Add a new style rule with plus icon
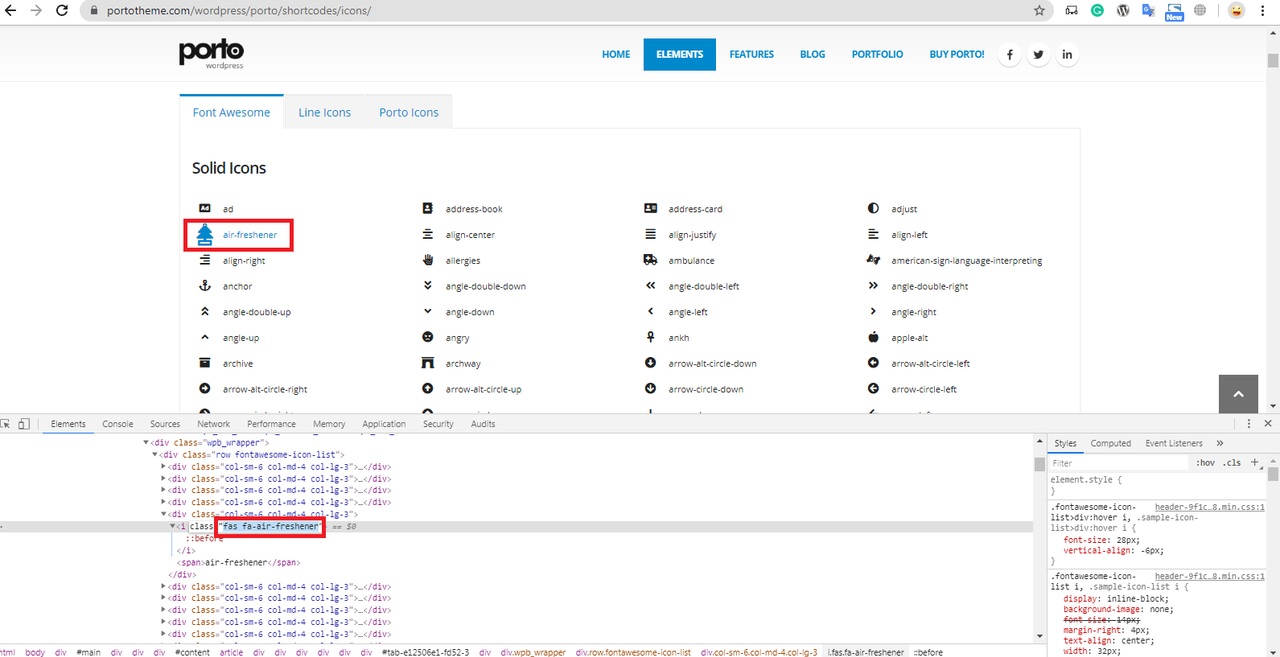This screenshot has width=1280, height=657. point(1254,463)
